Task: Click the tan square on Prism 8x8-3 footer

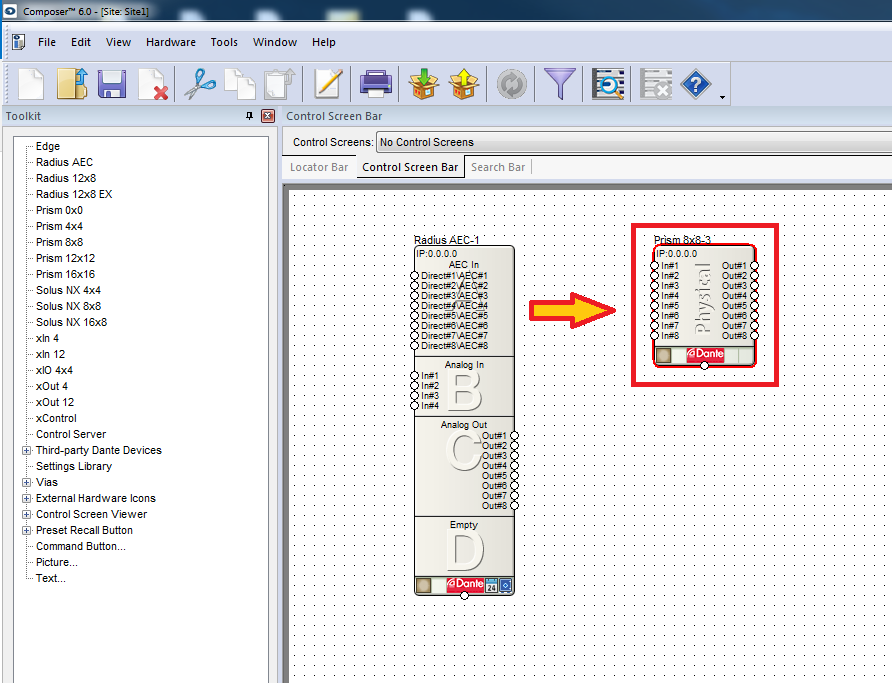Action: (x=664, y=355)
